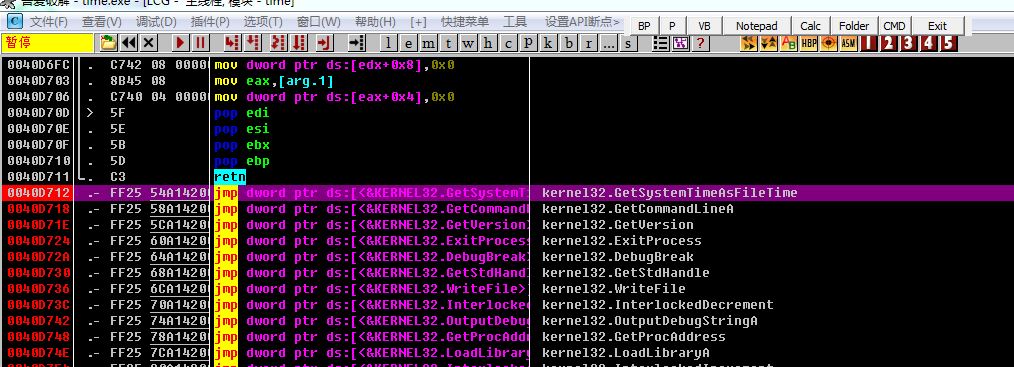The image size is (1014, 367).
Task: Click the dark red number 2 icon
Action: pos(889,43)
